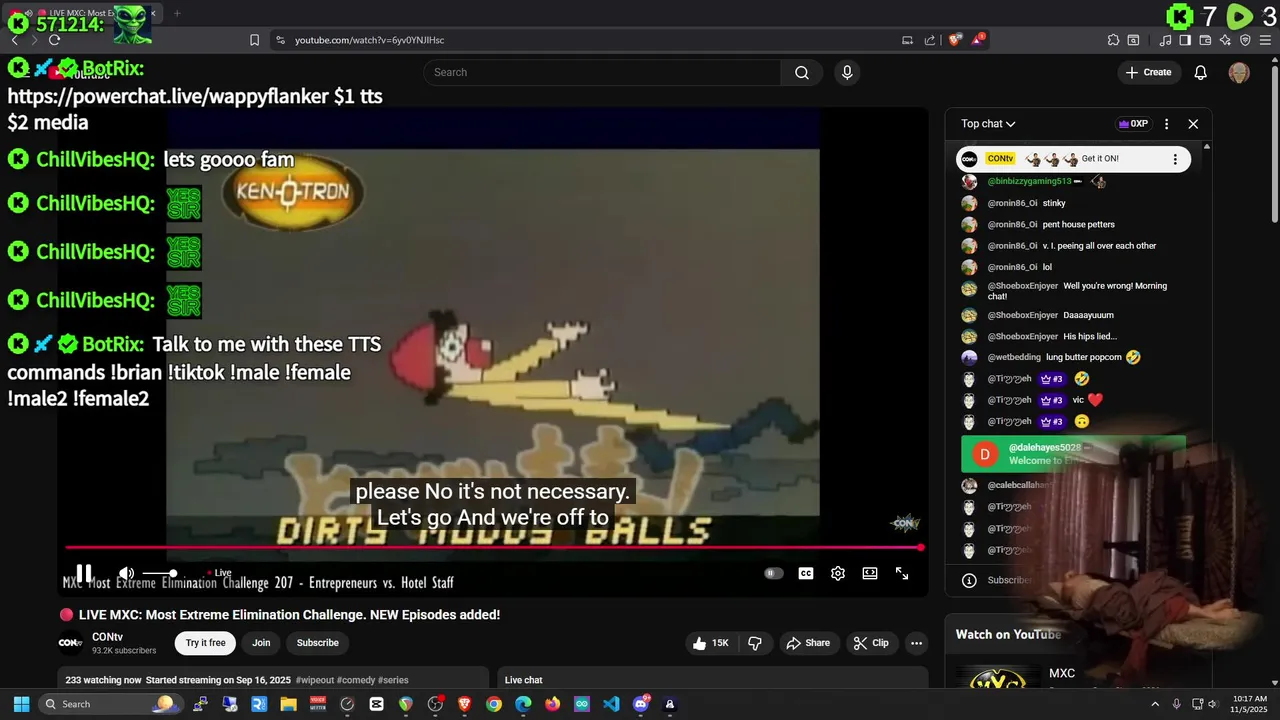
Task: Open a new browser tab
Action: point(177,13)
